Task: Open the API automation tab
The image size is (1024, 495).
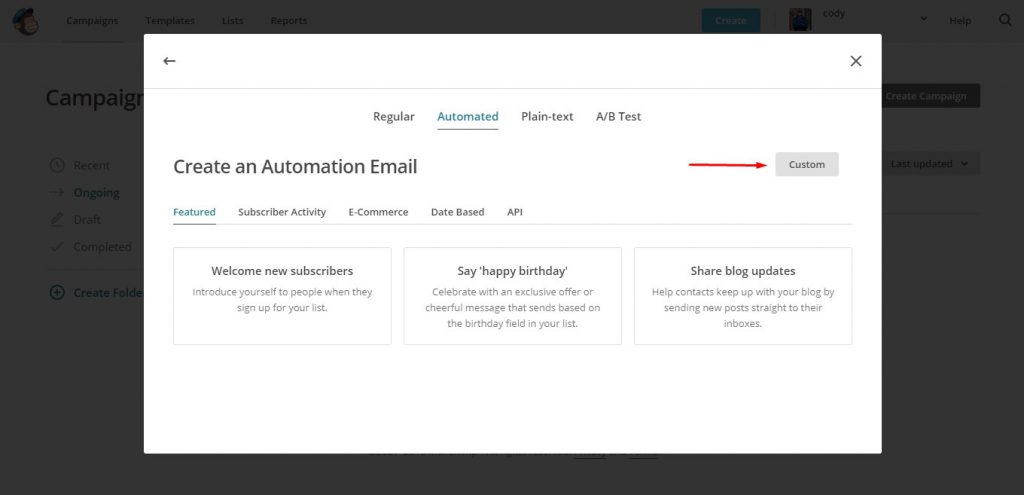Action: tap(515, 212)
